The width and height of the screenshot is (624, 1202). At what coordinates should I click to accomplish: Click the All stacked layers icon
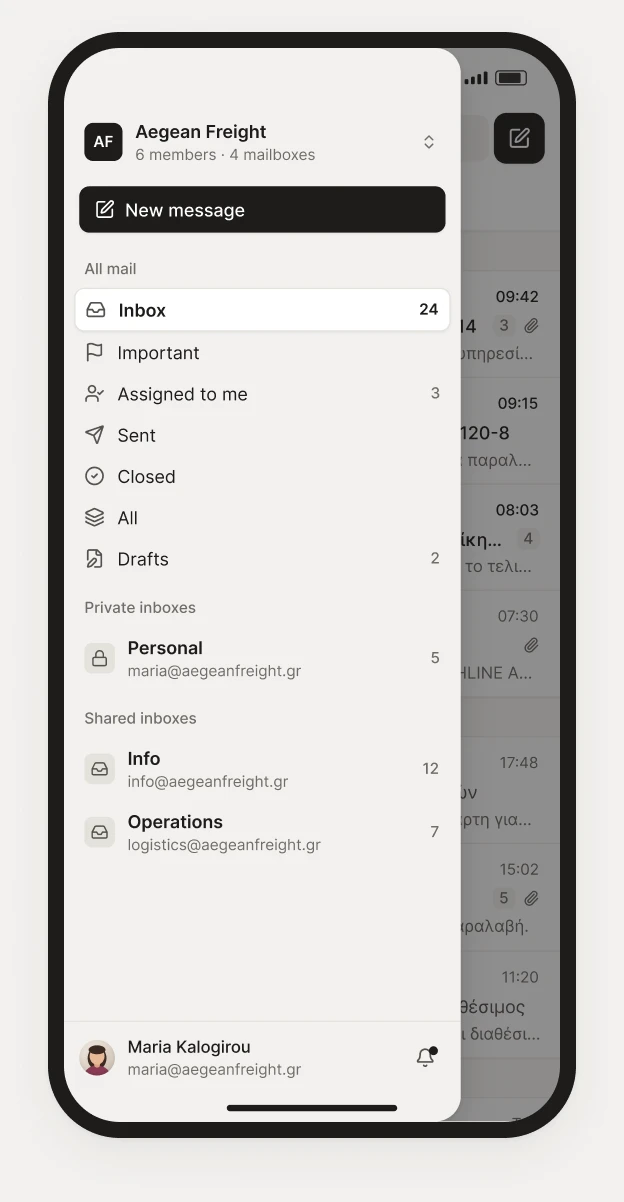click(94, 518)
